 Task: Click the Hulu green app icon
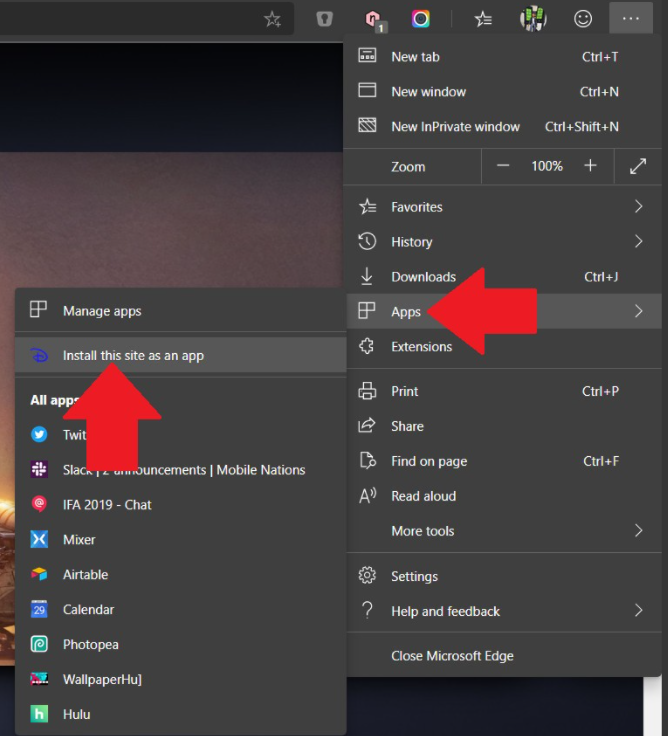click(x=39, y=713)
